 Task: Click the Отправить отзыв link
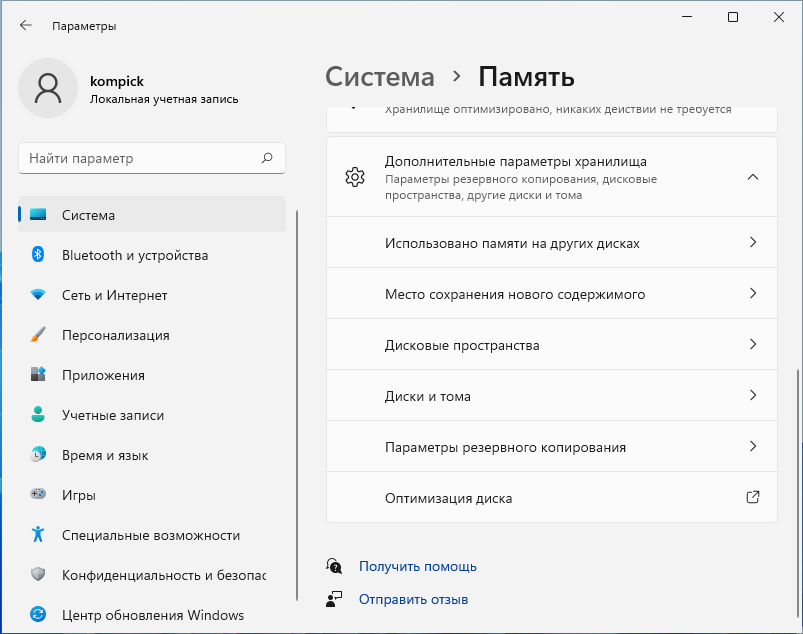click(x=413, y=599)
